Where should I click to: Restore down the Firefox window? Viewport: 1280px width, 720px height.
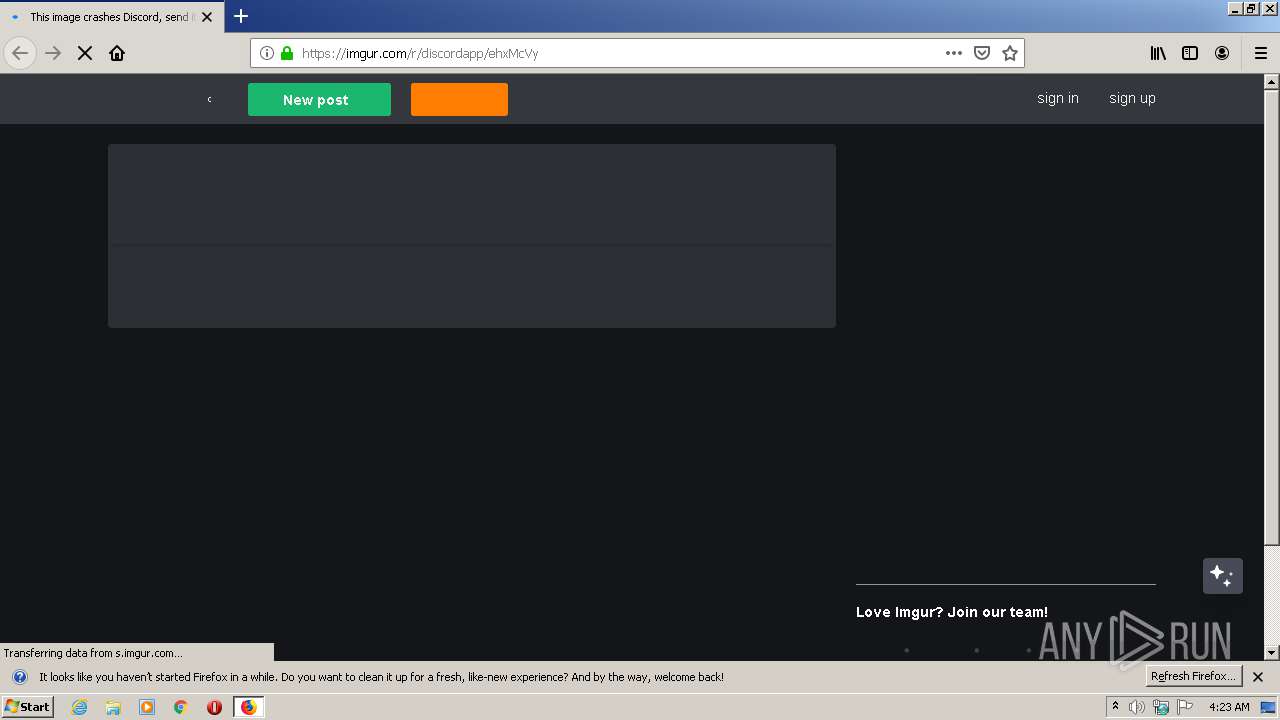click(x=1251, y=8)
